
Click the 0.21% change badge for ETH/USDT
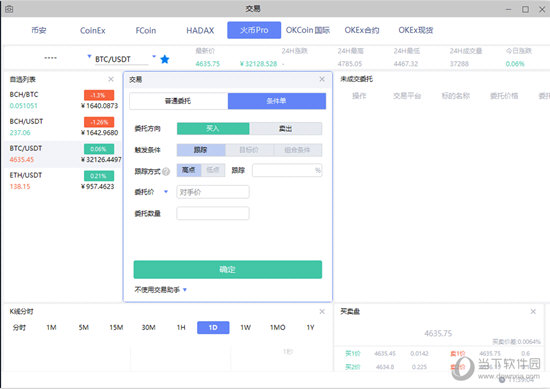tap(99, 176)
